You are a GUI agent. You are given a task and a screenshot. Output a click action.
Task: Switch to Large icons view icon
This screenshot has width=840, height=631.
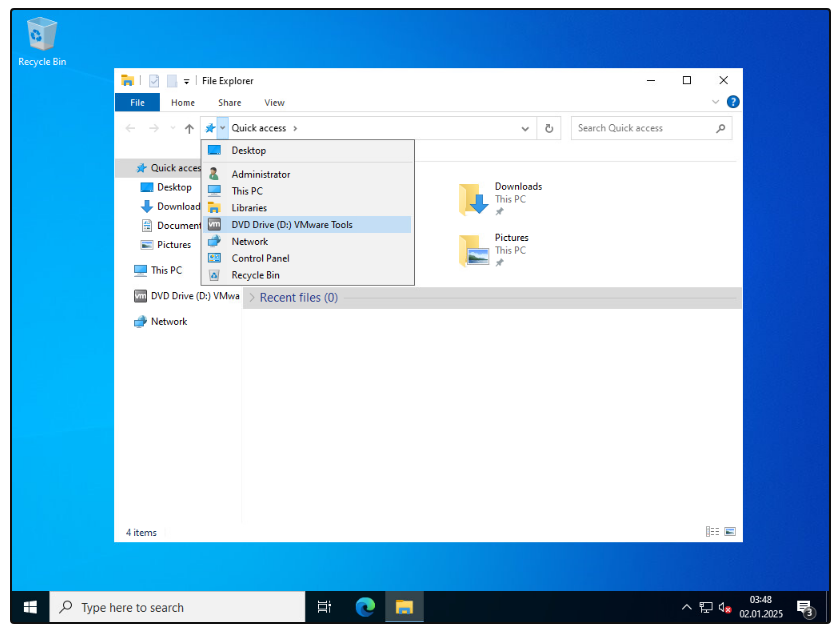(730, 531)
